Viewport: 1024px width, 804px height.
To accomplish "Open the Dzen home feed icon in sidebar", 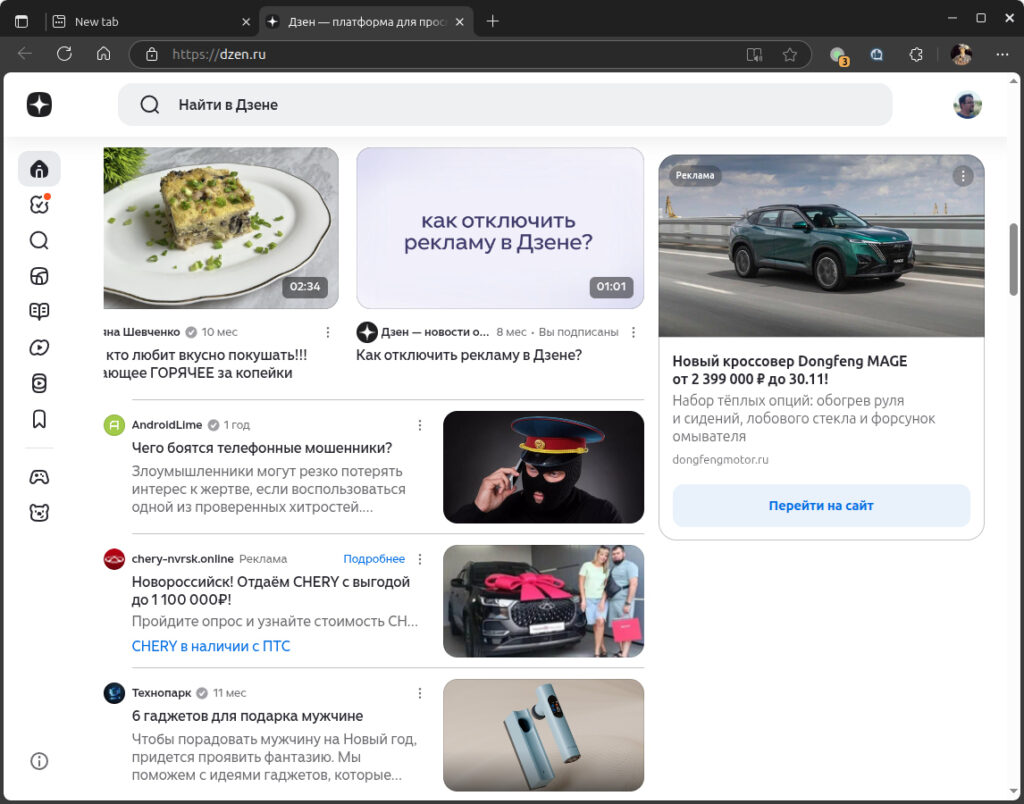I will tap(39, 168).
